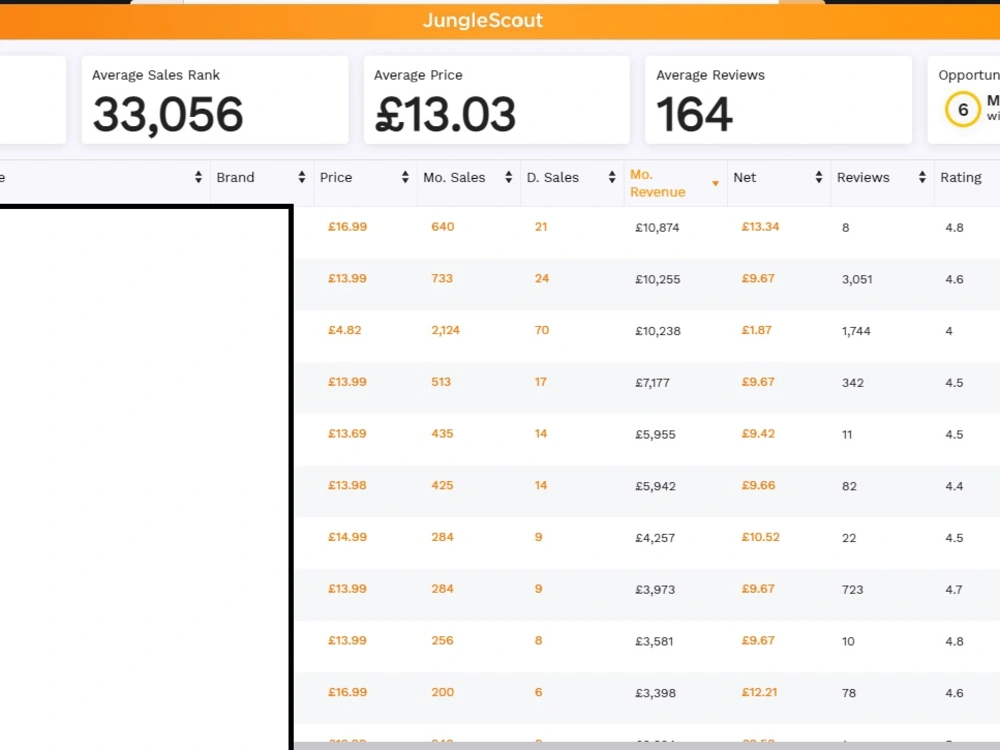Click the Rating header label
The width and height of the screenshot is (1000, 750).
pos(960,177)
